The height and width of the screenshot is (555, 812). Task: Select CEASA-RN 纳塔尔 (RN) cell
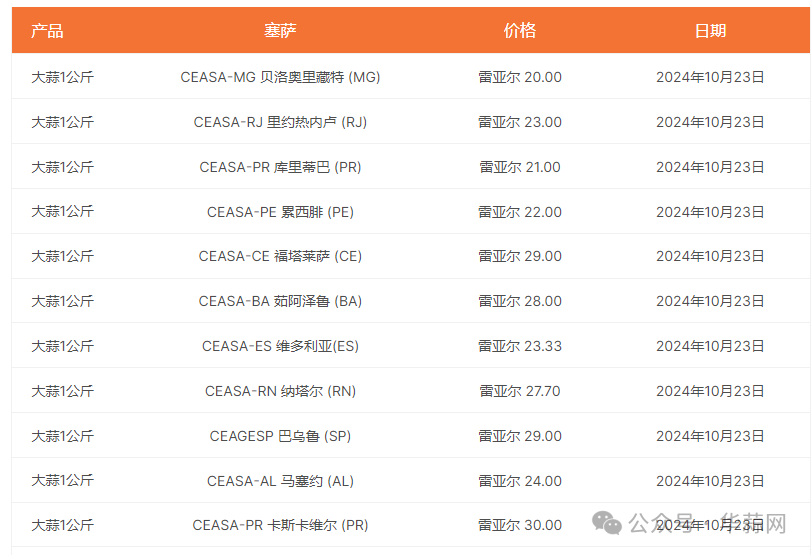280,391
